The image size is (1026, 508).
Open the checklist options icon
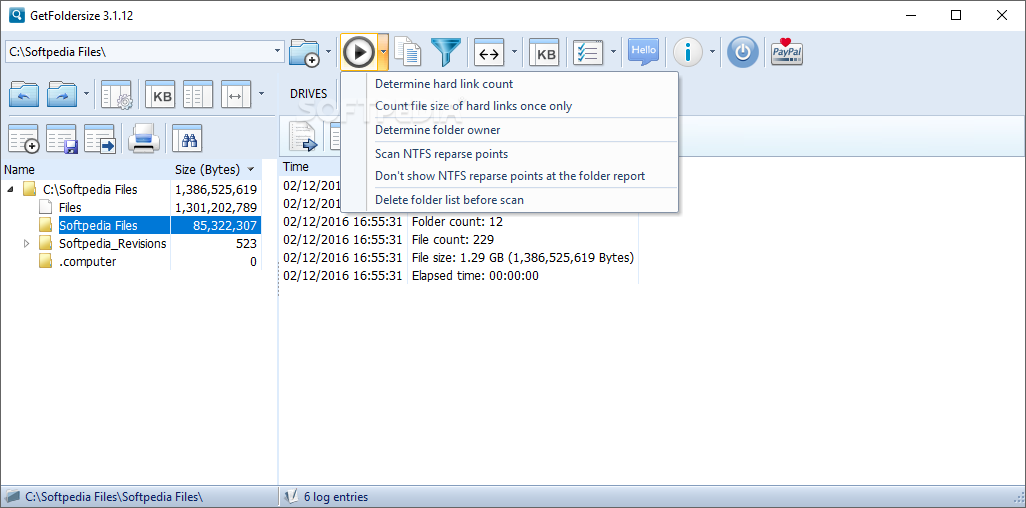[588, 53]
